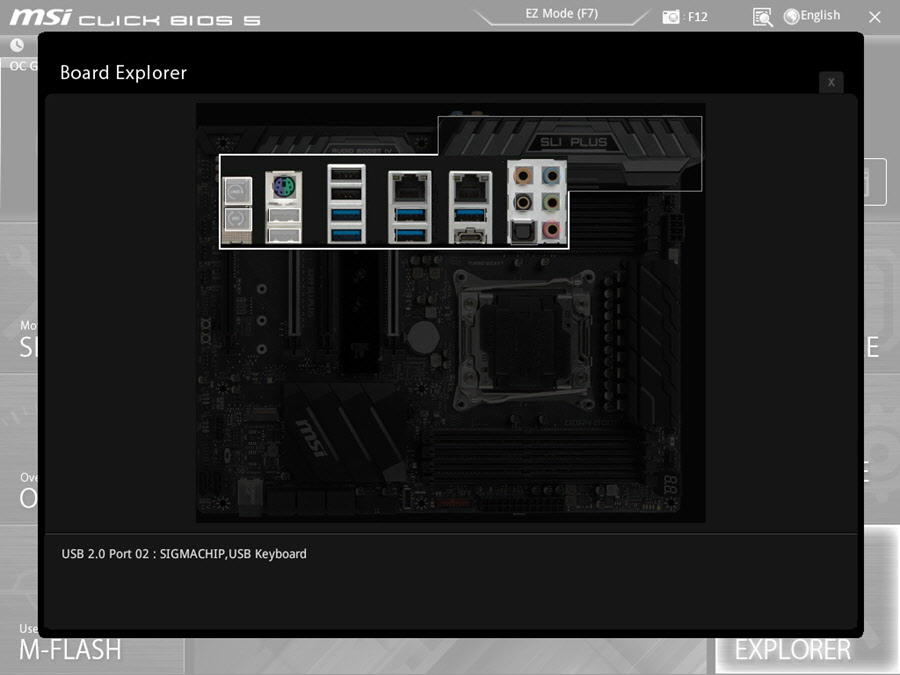Select the optical S/PDIF output port

point(523,231)
